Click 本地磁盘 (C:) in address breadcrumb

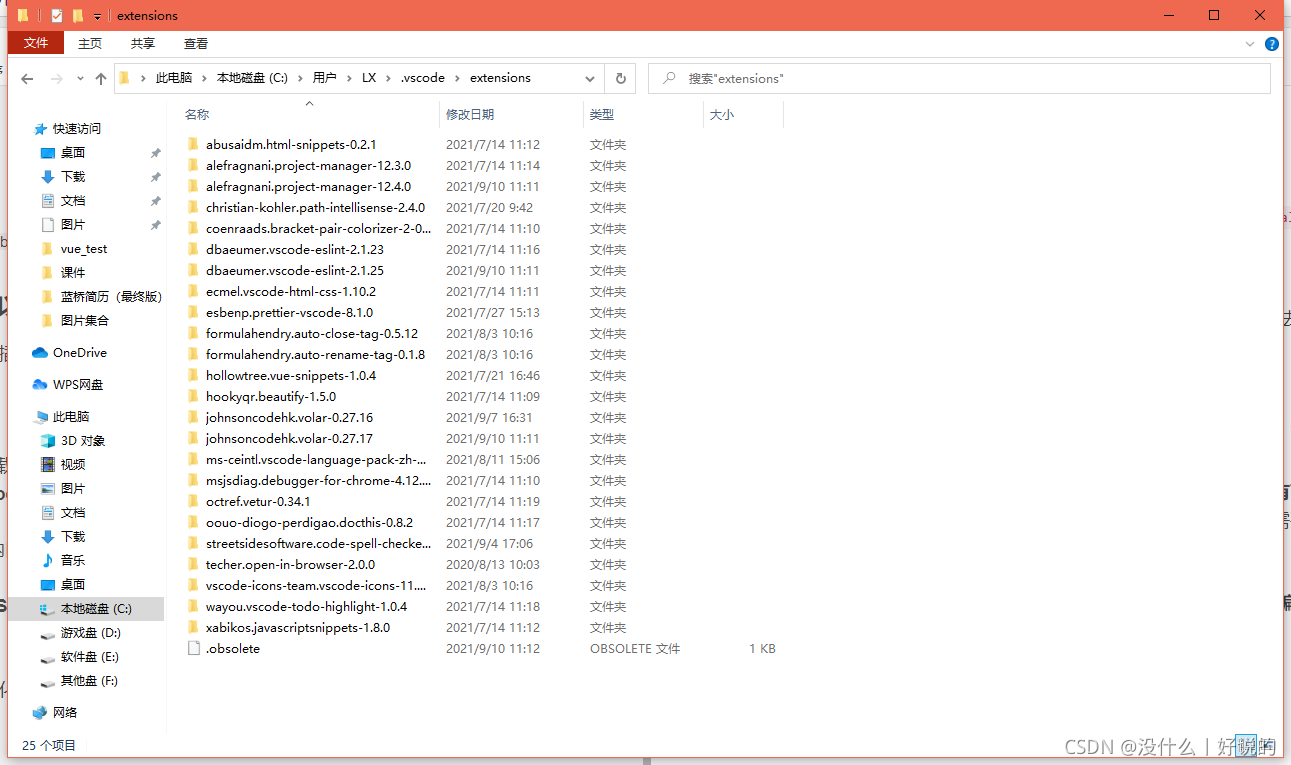pyautogui.click(x=252, y=78)
